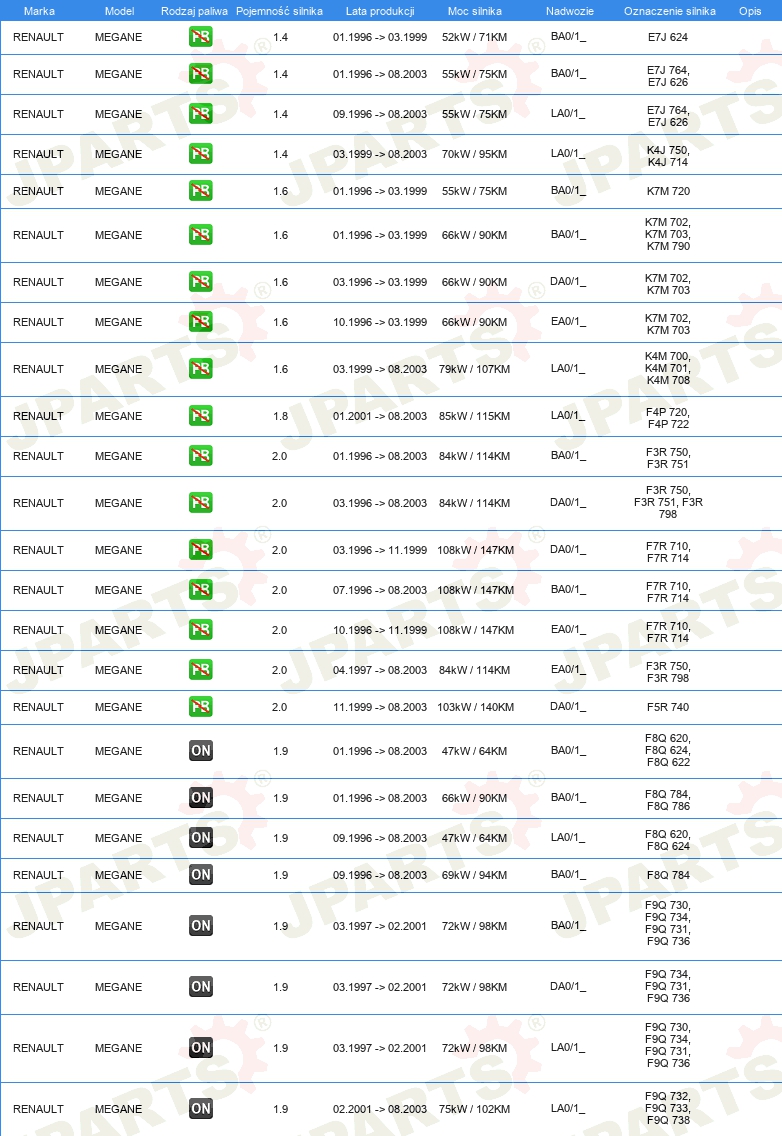Select engine codes F8Q 784, F8Q 786
The height and width of the screenshot is (1136, 782).
click(x=668, y=800)
